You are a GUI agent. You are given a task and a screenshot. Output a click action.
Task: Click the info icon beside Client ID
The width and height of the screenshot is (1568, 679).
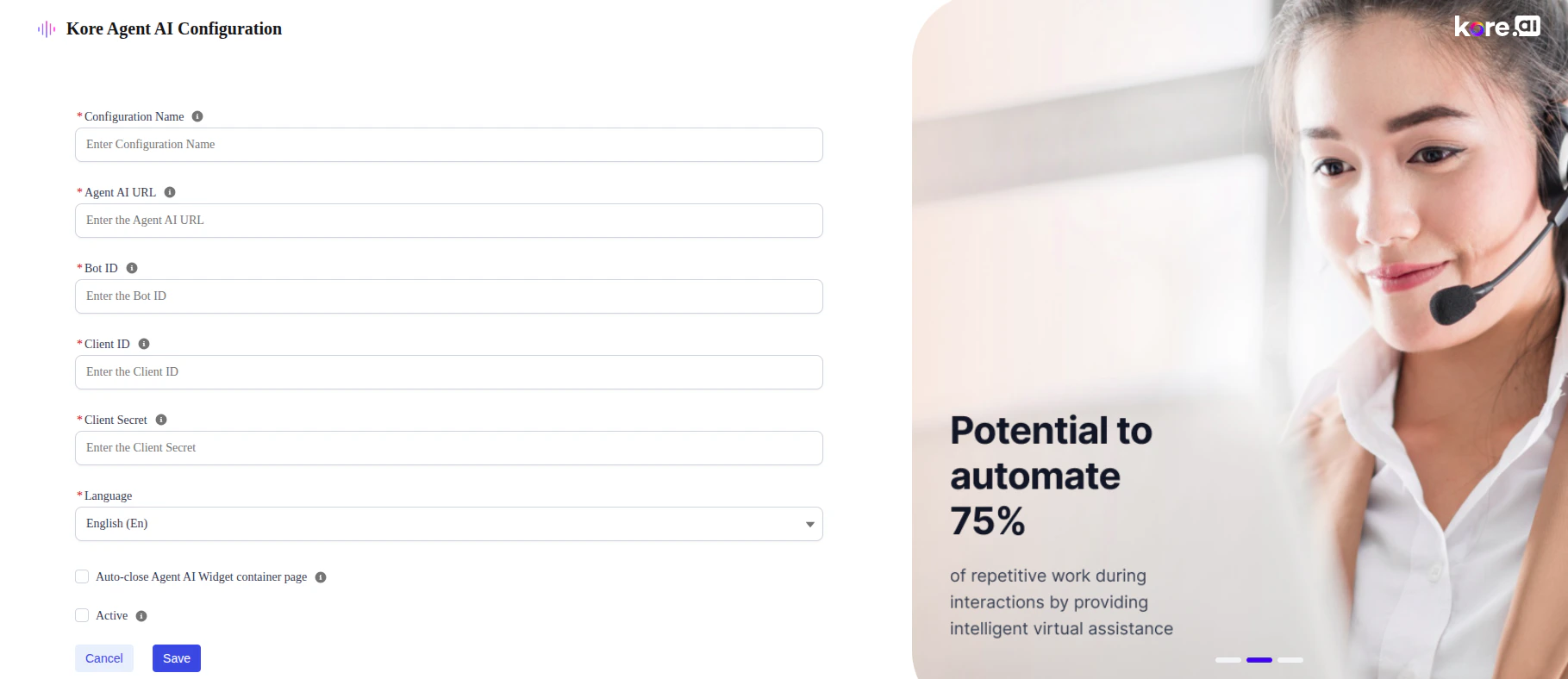143,344
